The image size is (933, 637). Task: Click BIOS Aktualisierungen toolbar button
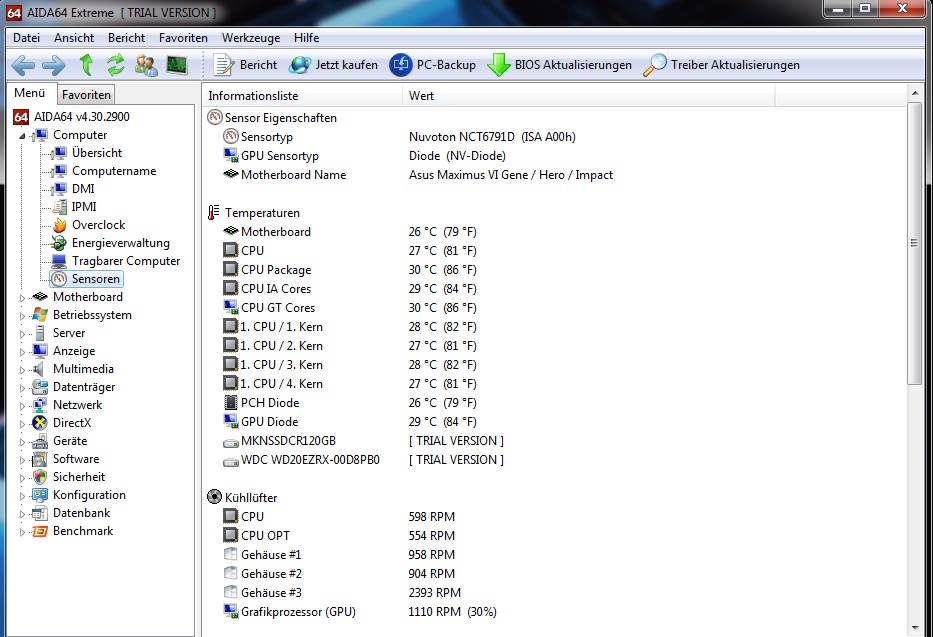point(559,65)
